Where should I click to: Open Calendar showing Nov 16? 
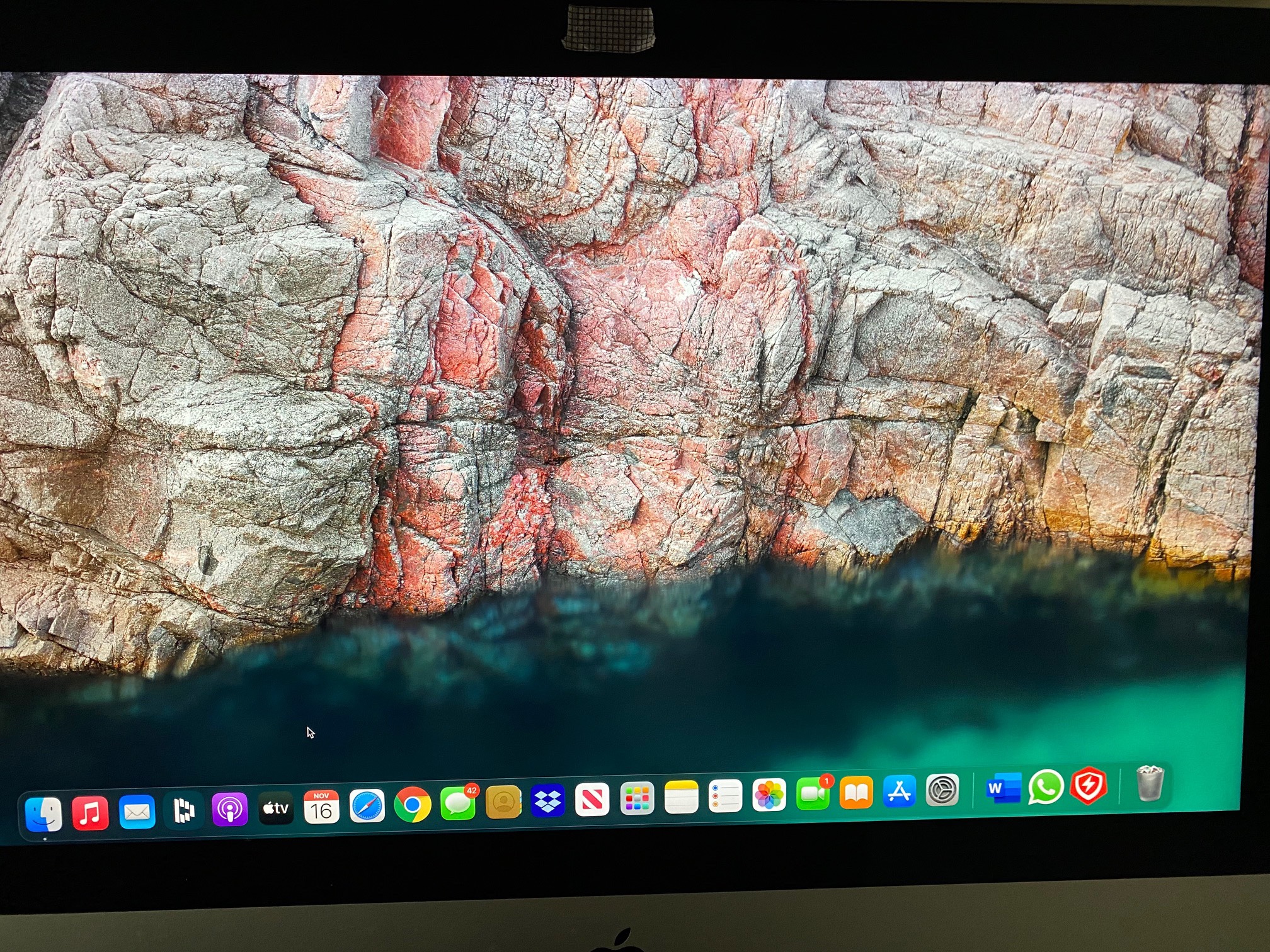[321, 807]
